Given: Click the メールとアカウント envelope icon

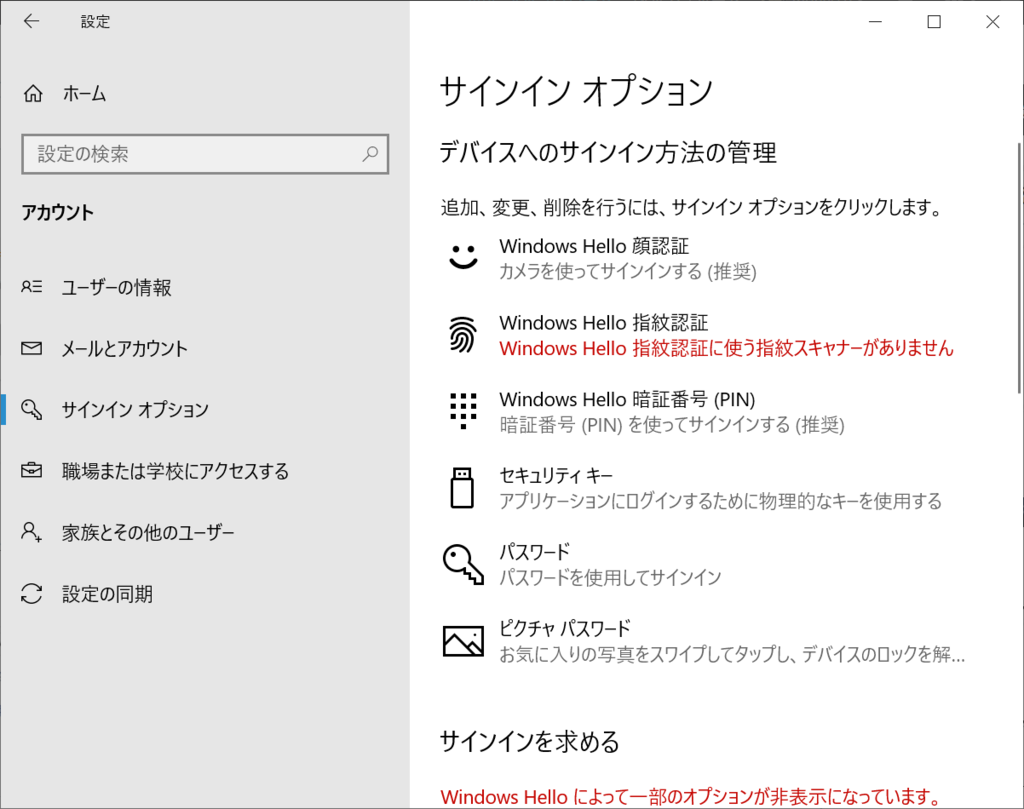Looking at the screenshot, I should point(31,348).
